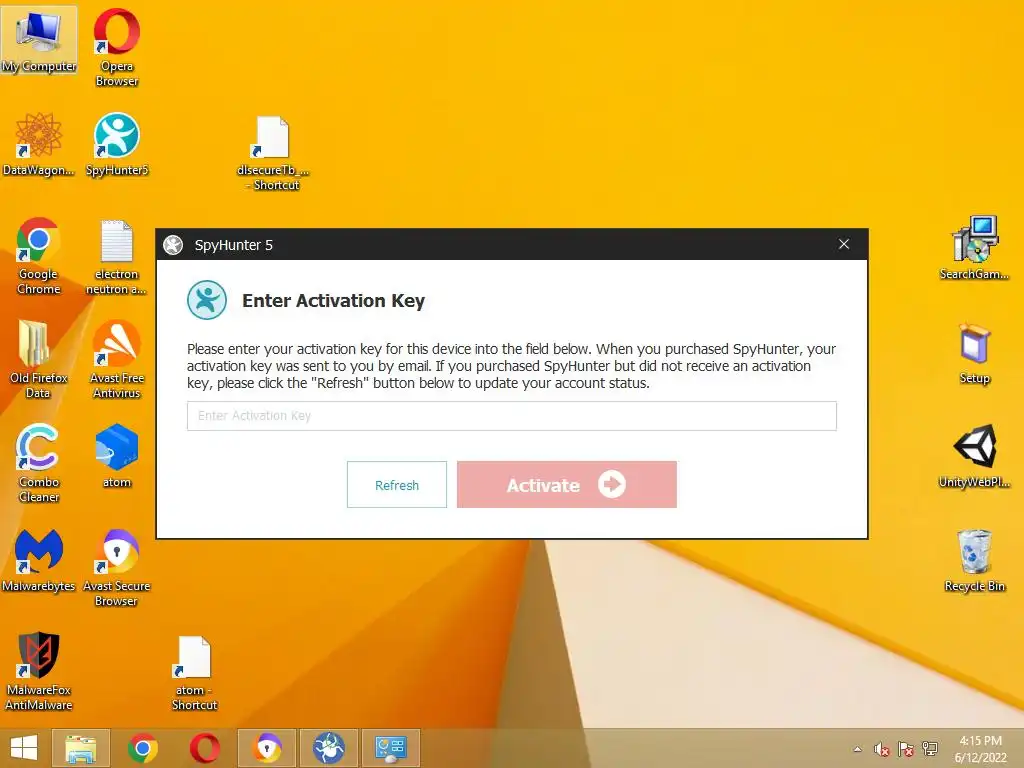Viewport: 1024px width, 768px height.
Task: Open File Explorer from taskbar
Action: [81, 748]
